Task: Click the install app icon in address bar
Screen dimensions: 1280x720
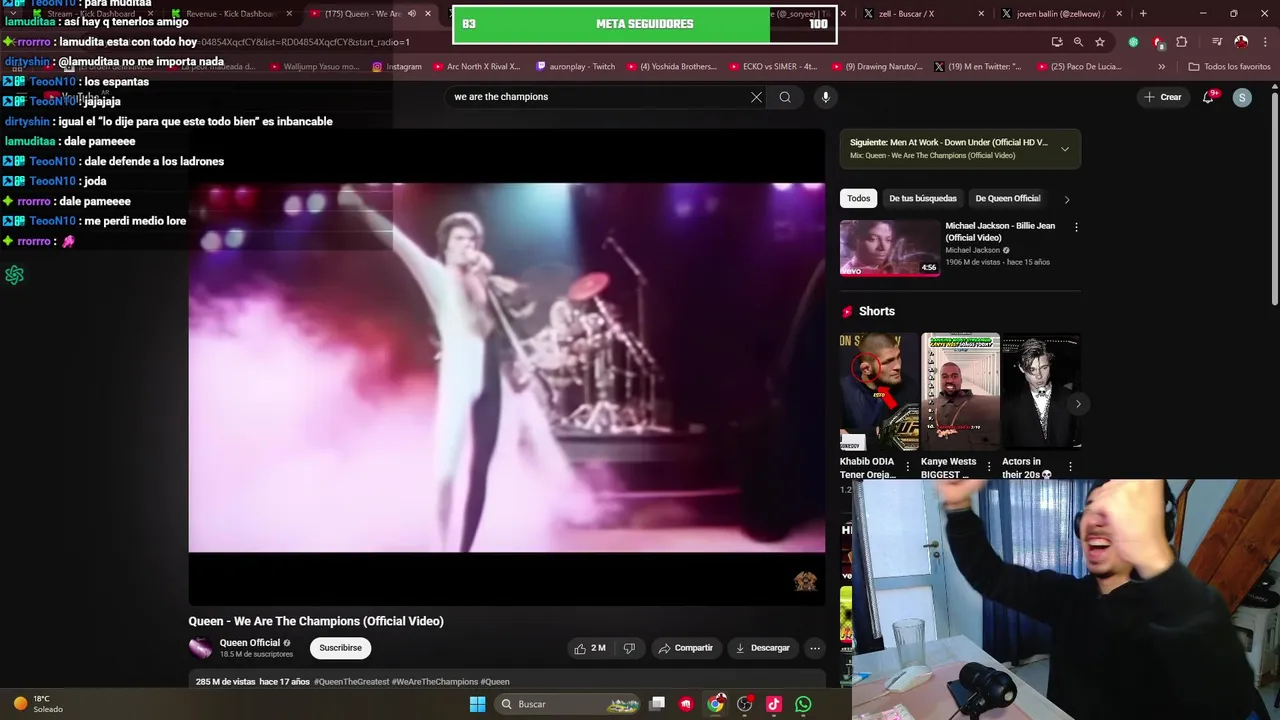Action: pos(1057,42)
